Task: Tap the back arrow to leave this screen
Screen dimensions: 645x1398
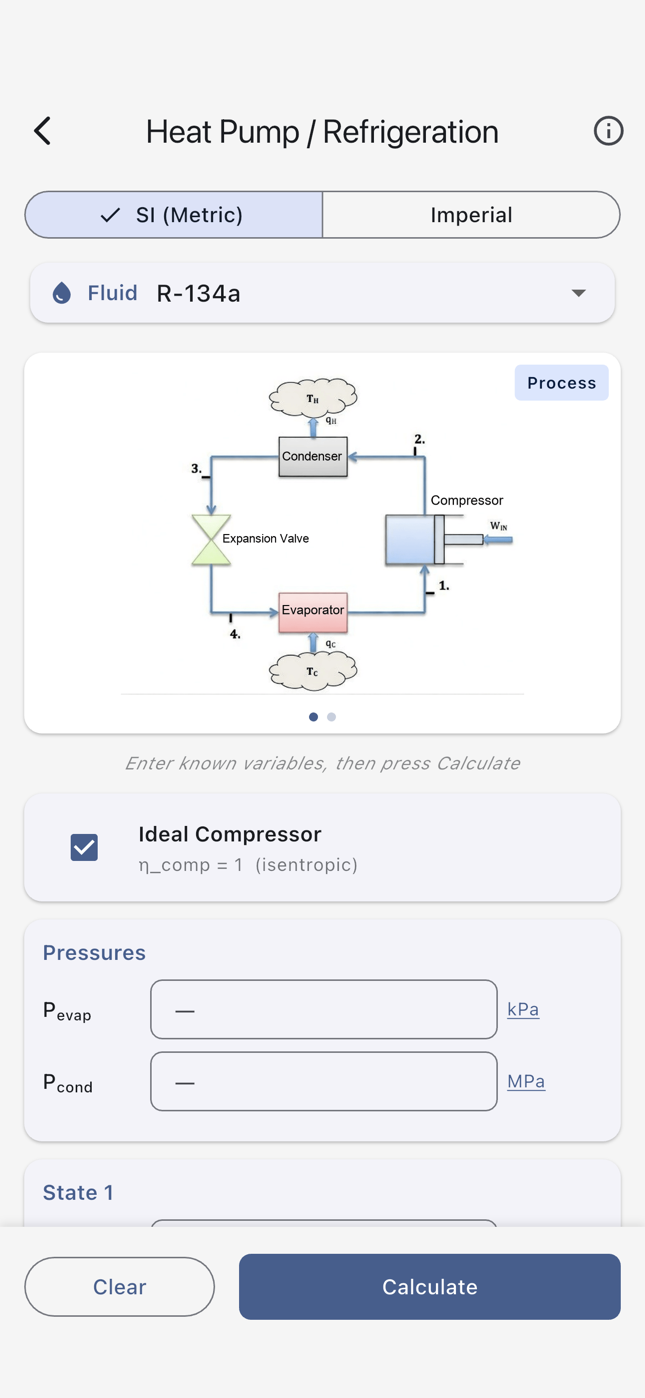Action: (x=41, y=131)
